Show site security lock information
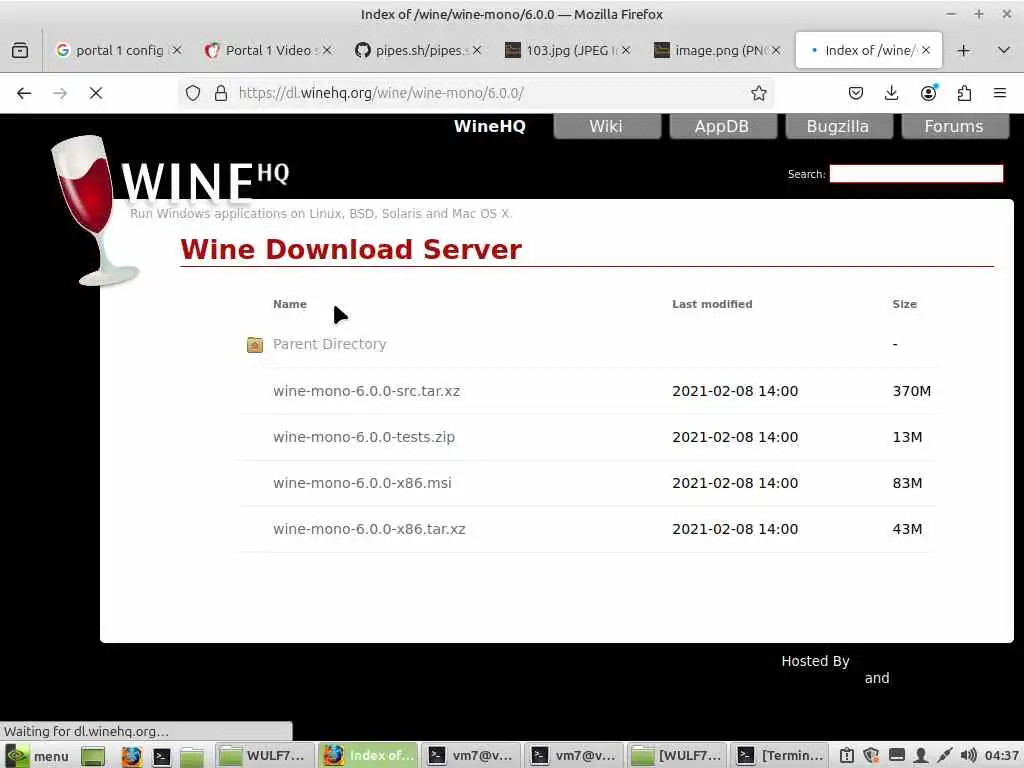The width and height of the screenshot is (1024, 768). click(x=221, y=93)
